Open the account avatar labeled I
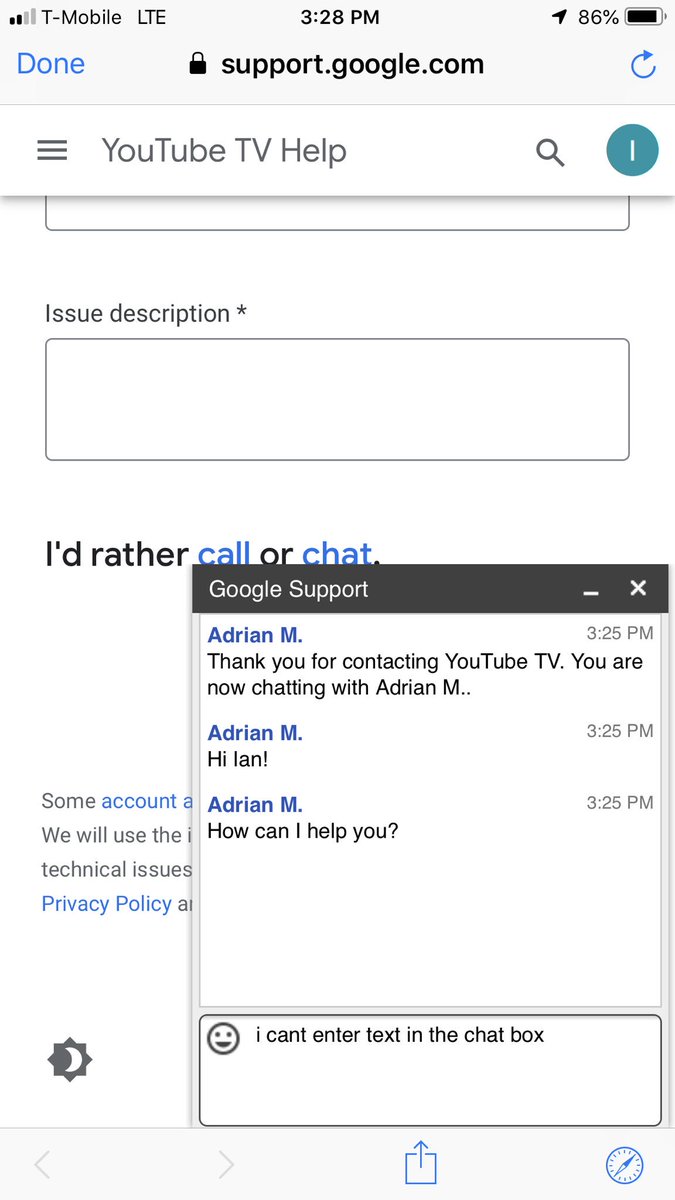The image size is (675, 1200). click(x=632, y=151)
